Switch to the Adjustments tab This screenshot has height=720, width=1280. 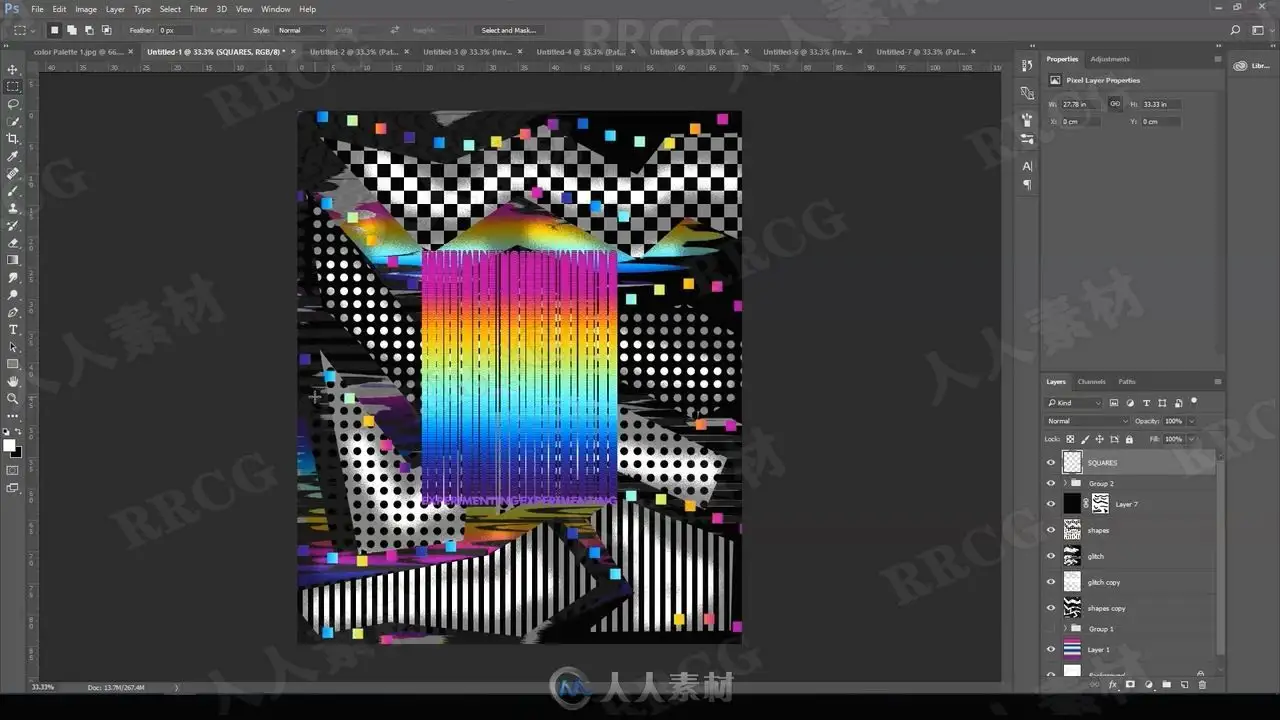pos(1109,59)
